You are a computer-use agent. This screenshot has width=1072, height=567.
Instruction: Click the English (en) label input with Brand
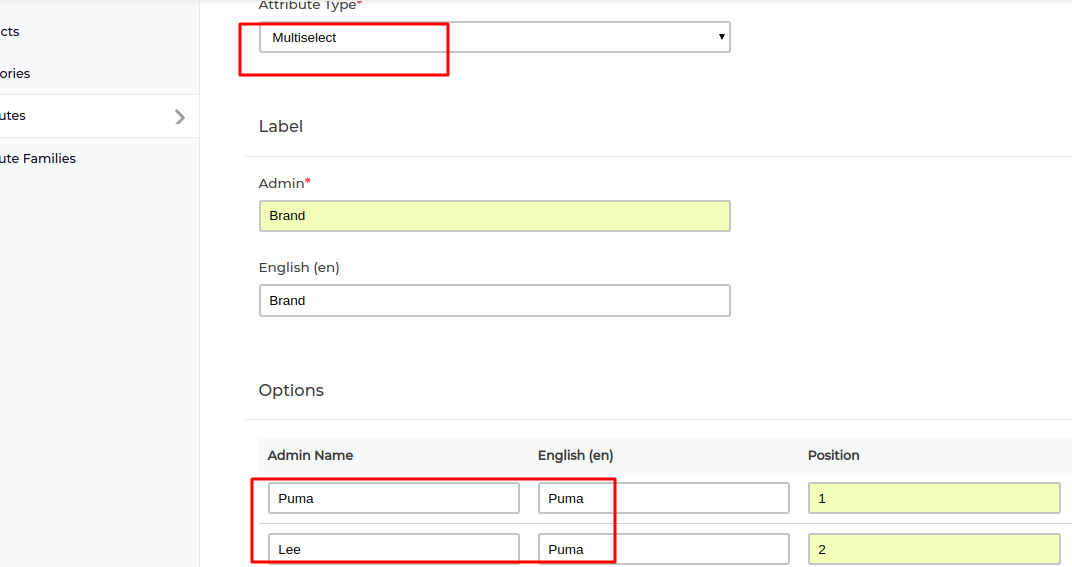(x=494, y=301)
